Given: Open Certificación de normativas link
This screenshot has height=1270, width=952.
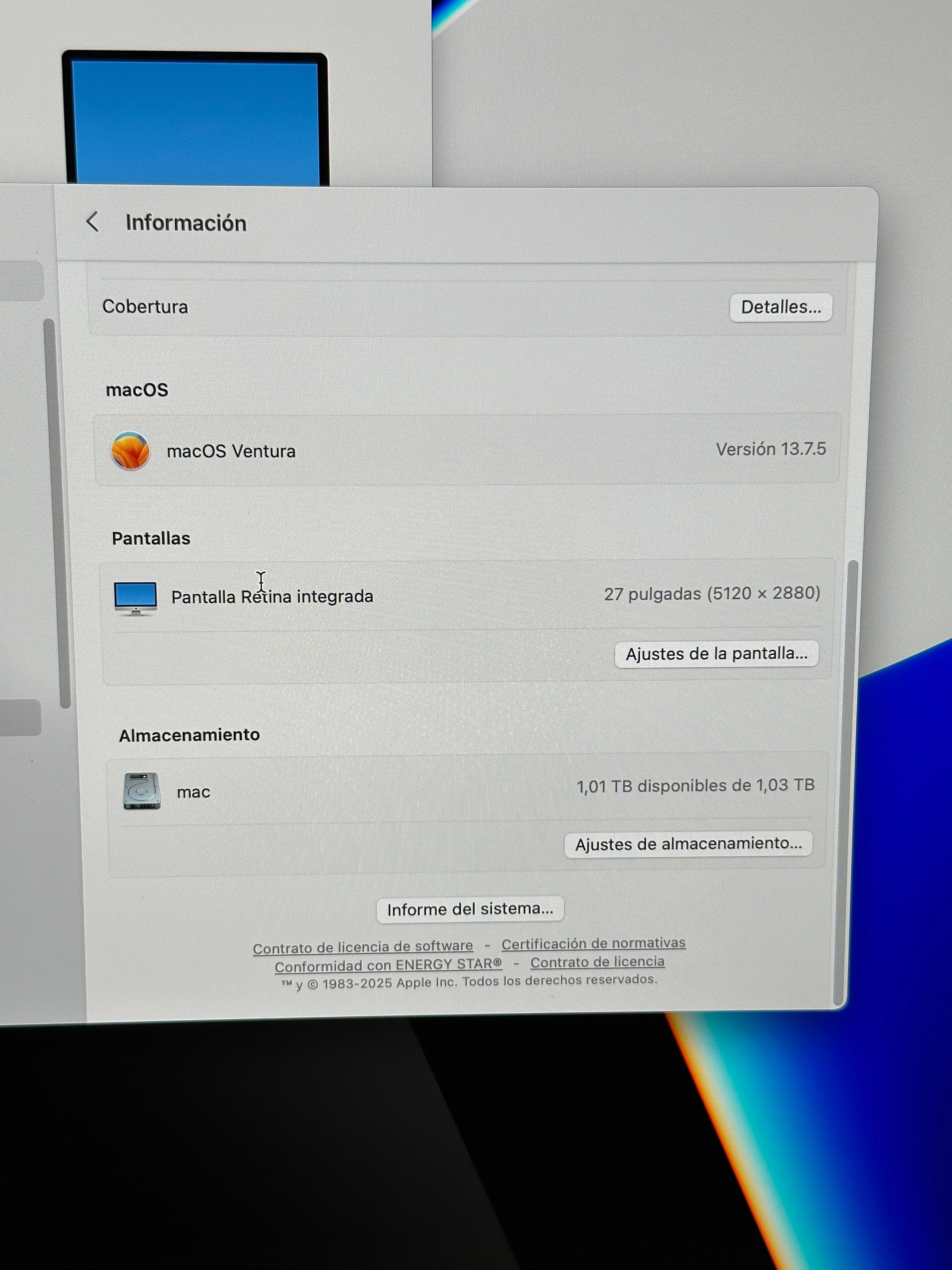Looking at the screenshot, I should pyautogui.click(x=593, y=943).
